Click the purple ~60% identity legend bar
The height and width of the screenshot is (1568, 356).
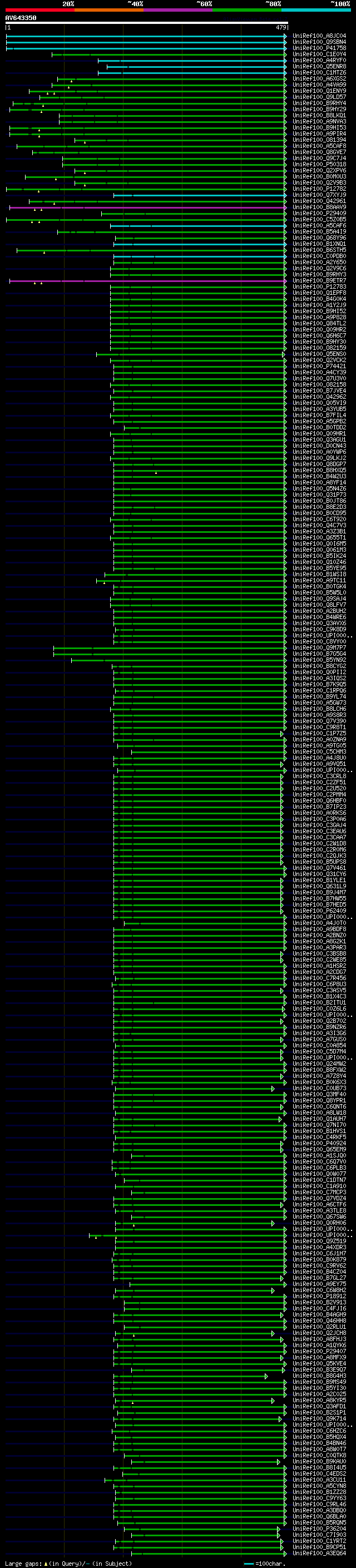179,10
